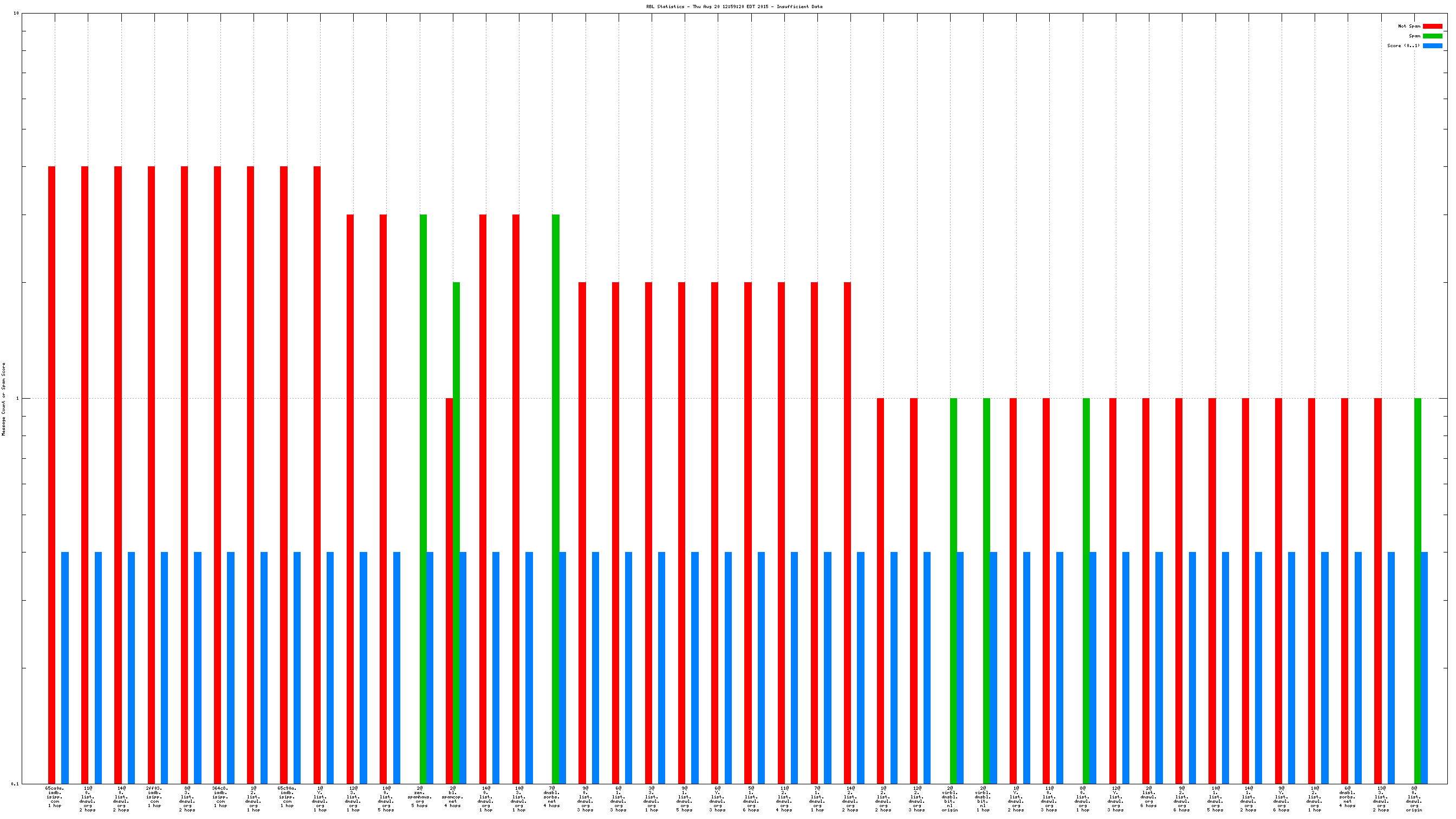Click the 364c8.iadb.isipp.com x-axis label

click(220, 797)
